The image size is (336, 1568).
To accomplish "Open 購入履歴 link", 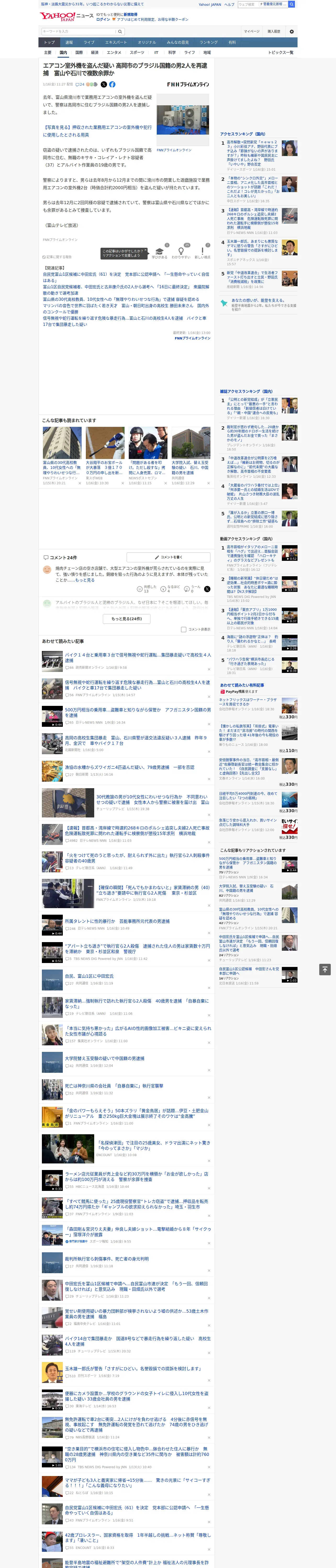I will (x=274, y=32).
